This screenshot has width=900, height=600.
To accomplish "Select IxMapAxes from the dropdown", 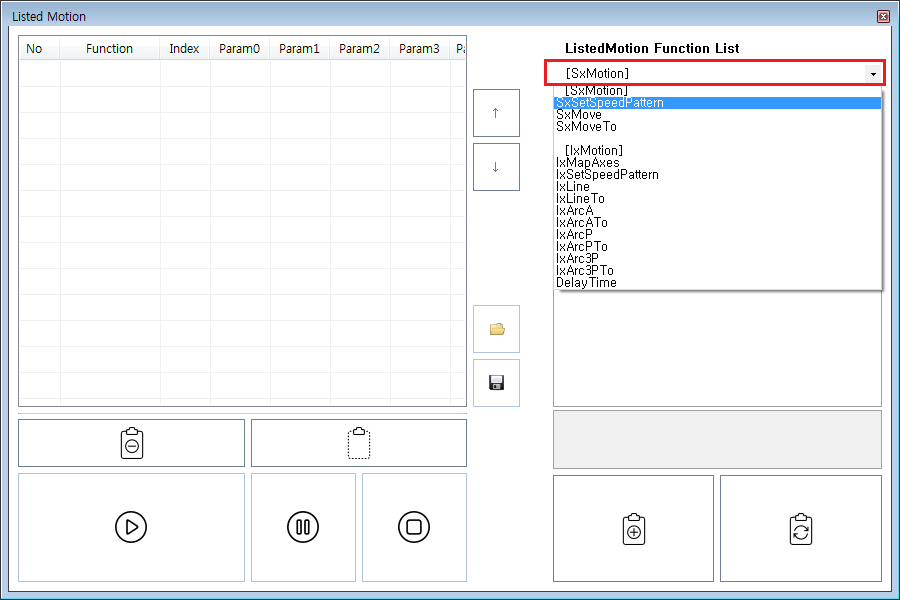I will pos(588,163).
